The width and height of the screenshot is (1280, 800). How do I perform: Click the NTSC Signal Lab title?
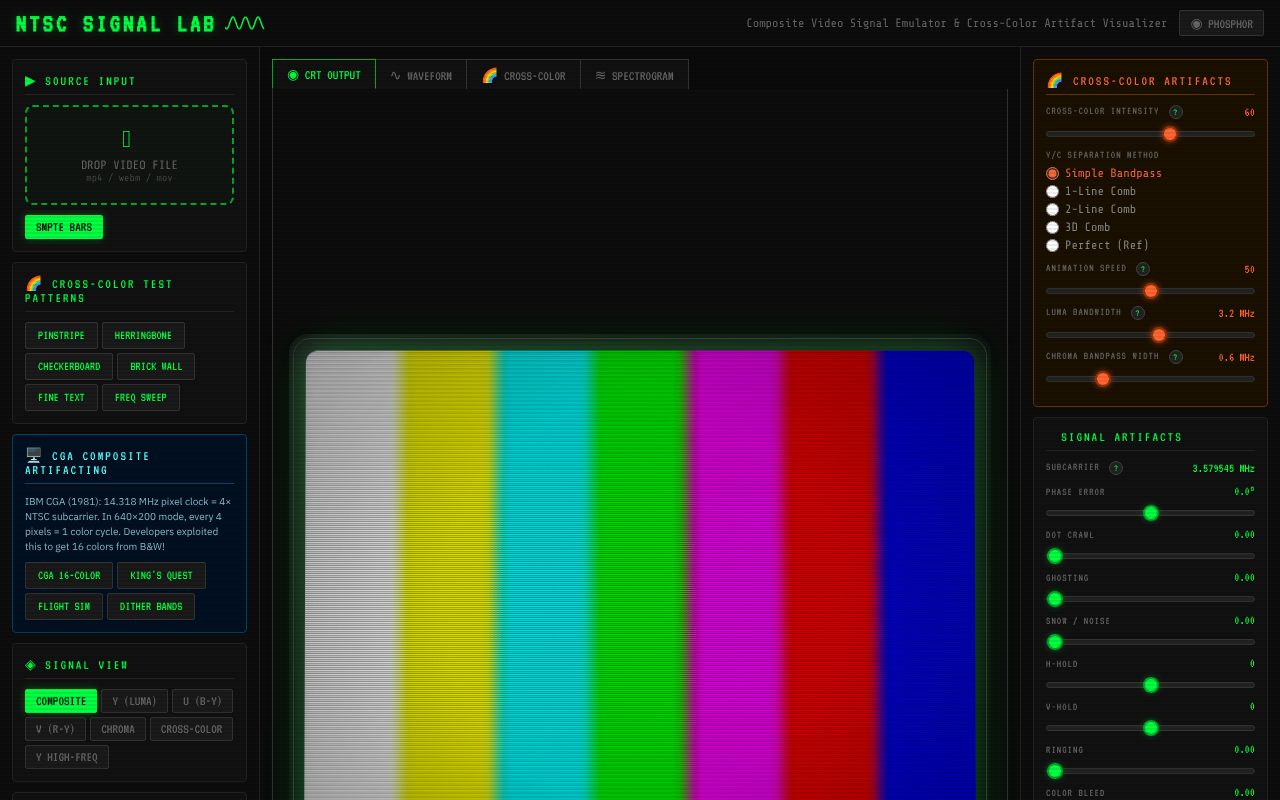(x=116, y=24)
